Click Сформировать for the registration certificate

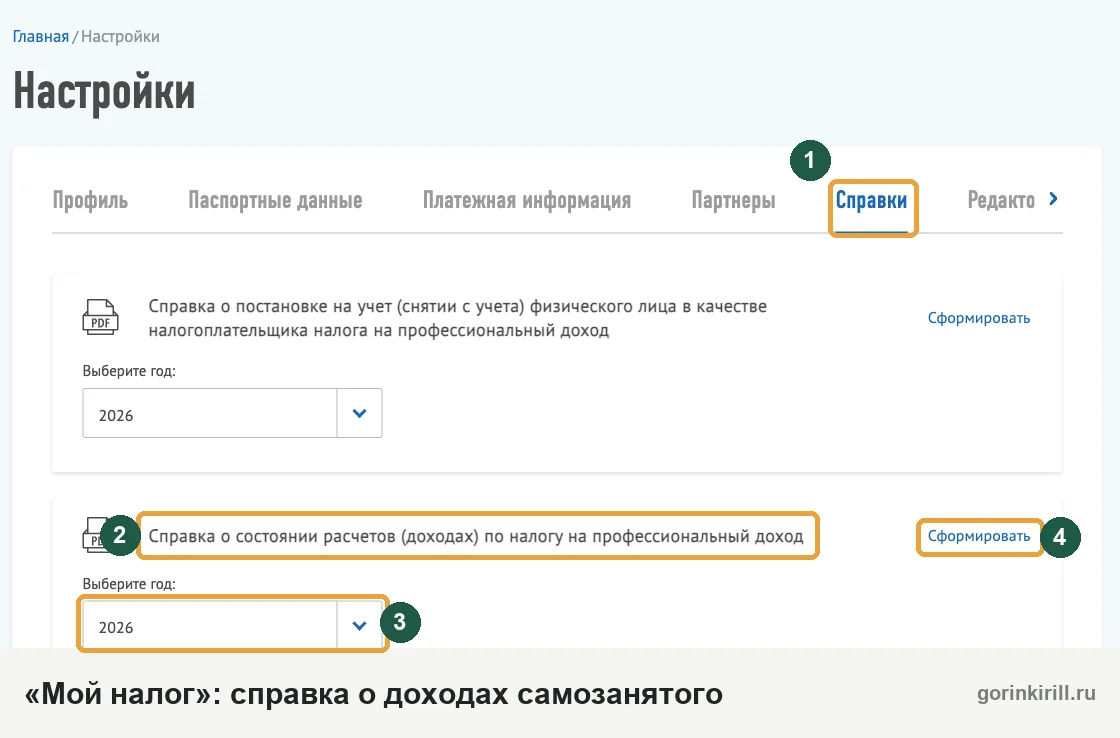(979, 318)
